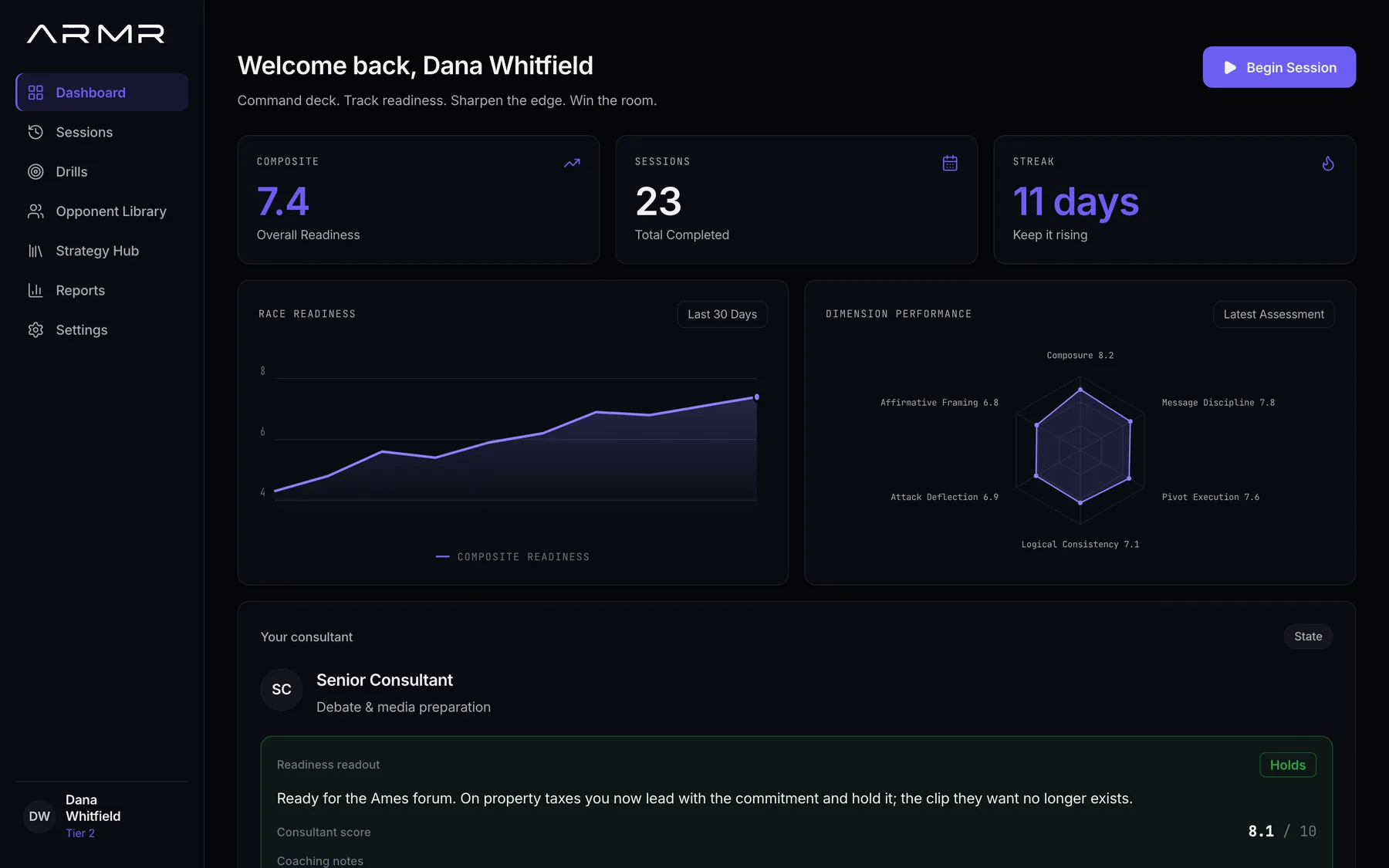Click the Composite Readiness legend entry

click(512, 557)
